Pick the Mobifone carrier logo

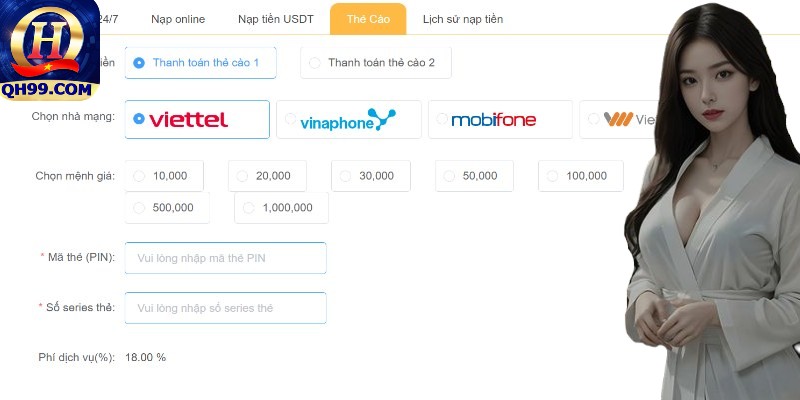coord(493,120)
